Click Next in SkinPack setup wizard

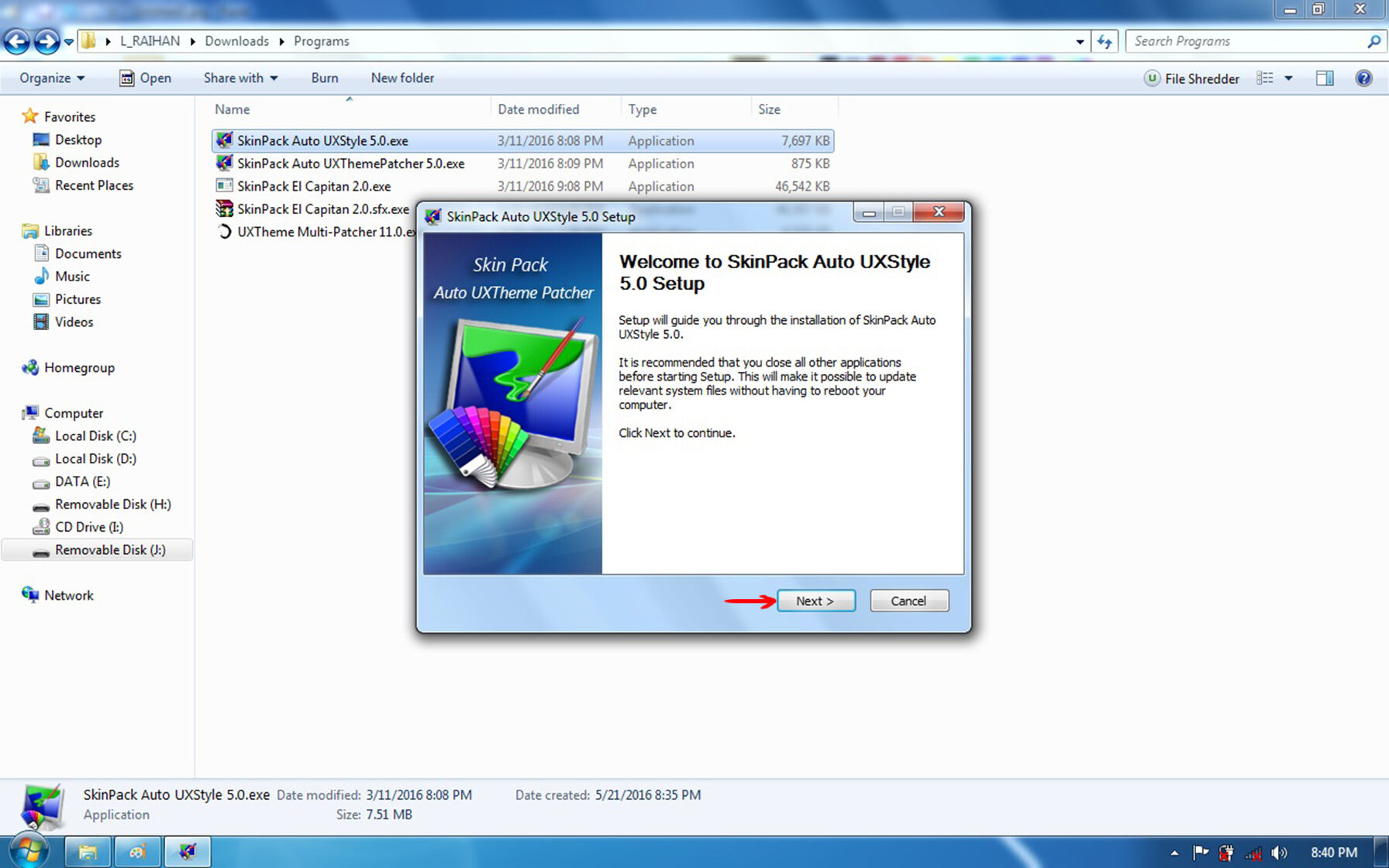pos(816,601)
